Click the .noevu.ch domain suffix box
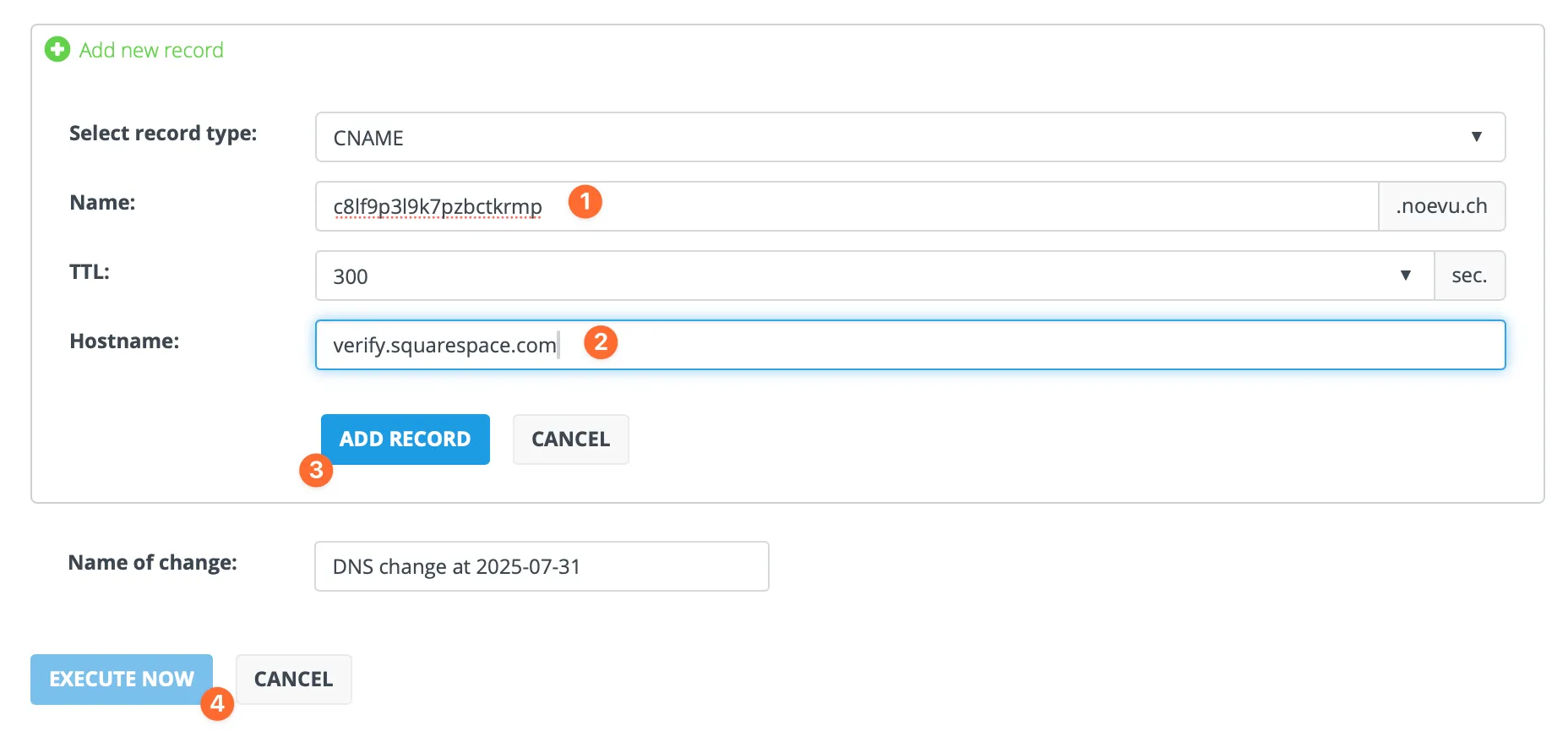1568x737 pixels. click(x=1441, y=205)
